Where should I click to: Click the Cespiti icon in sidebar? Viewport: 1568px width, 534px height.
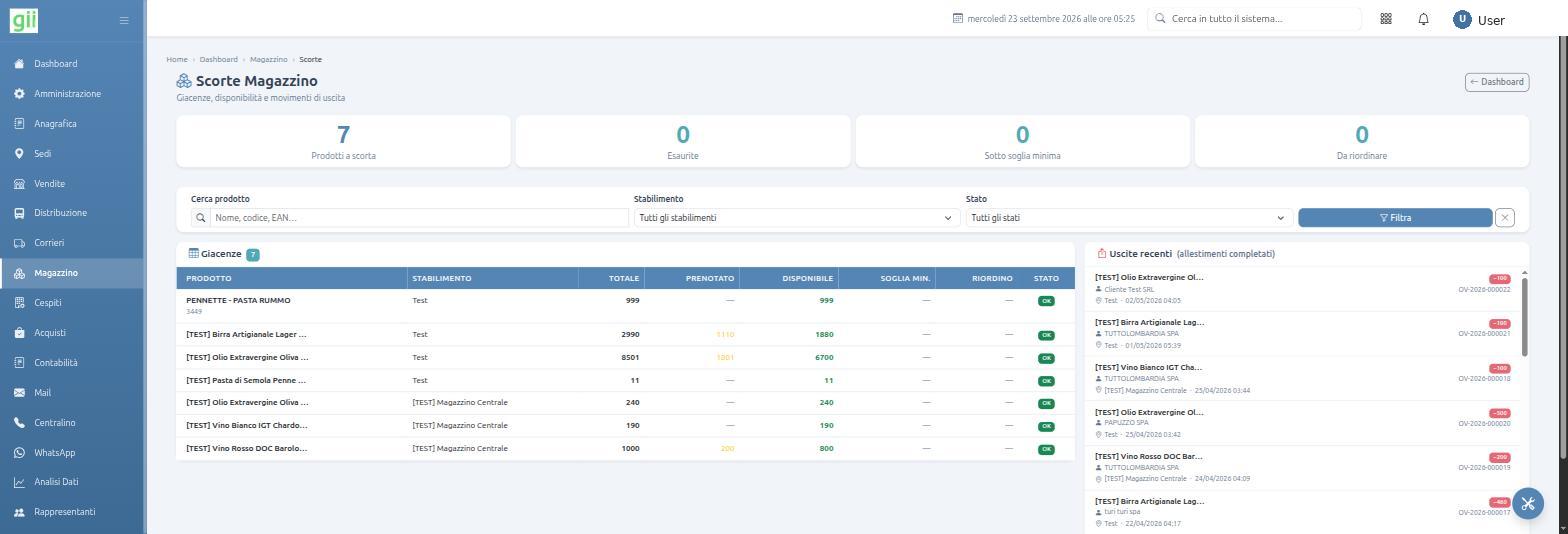[19, 303]
